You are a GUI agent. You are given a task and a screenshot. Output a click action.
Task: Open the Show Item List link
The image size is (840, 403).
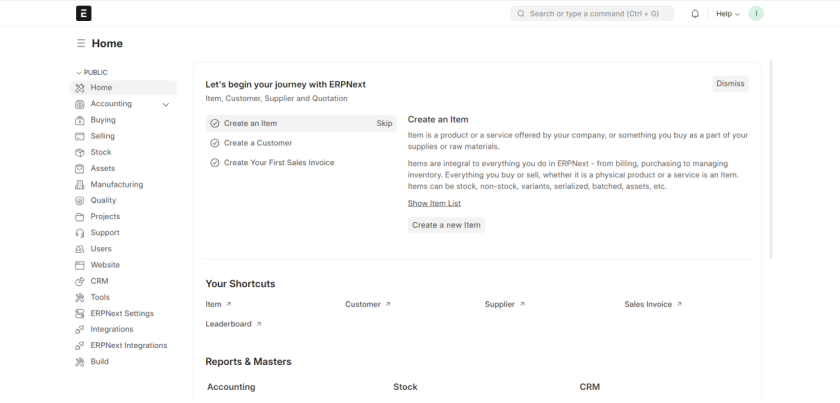[434, 203]
